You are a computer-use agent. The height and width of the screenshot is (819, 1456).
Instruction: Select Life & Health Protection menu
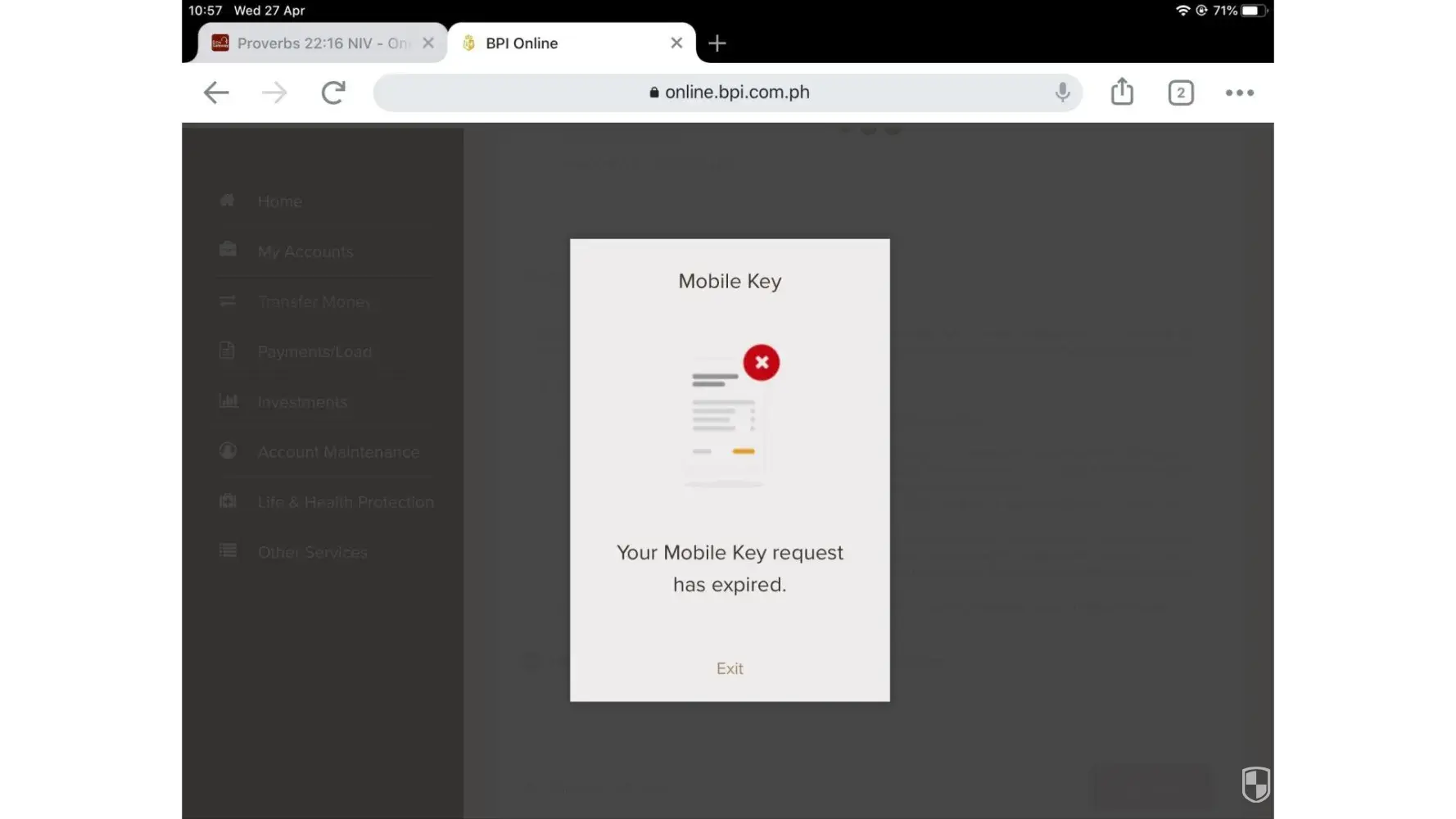point(346,502)
